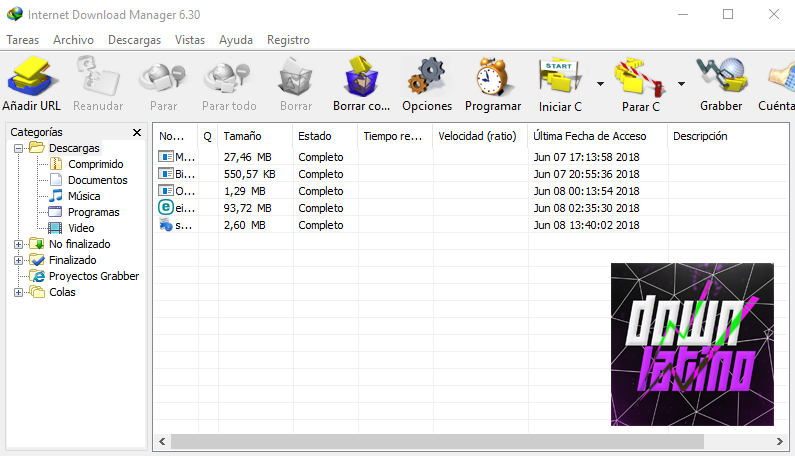Open the Grabber tool icon
The height and width of the screenshot is (456, 795).
pyautogui.click(x=721, y=77)
